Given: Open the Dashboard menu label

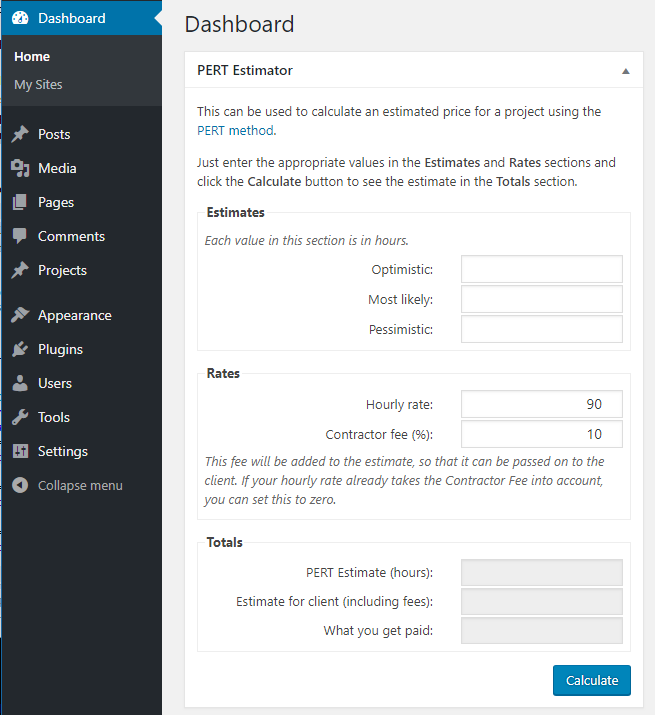Looking at the screenshot, I should tap(72, 18).
